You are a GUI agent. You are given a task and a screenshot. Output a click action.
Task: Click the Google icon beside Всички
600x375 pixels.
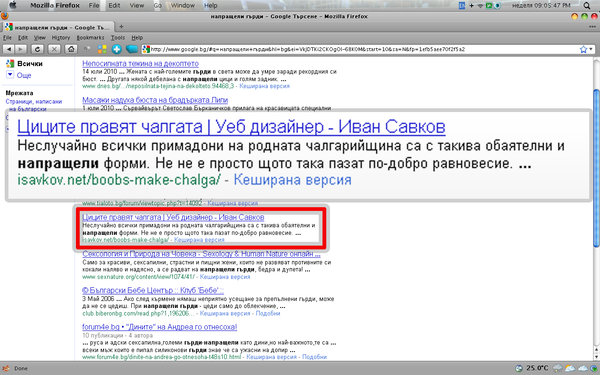point(10,64)
